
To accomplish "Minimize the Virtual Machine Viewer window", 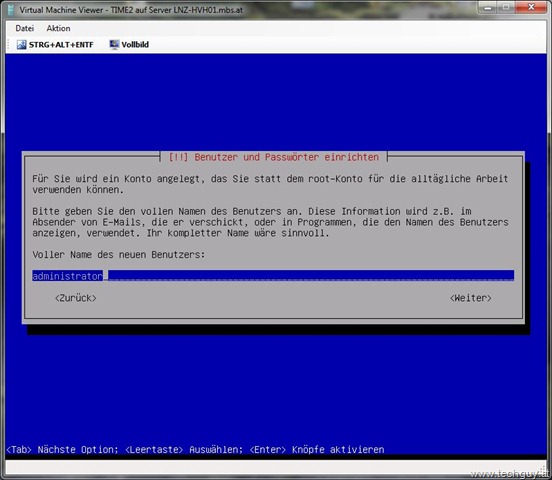I will tap(488, 7).
